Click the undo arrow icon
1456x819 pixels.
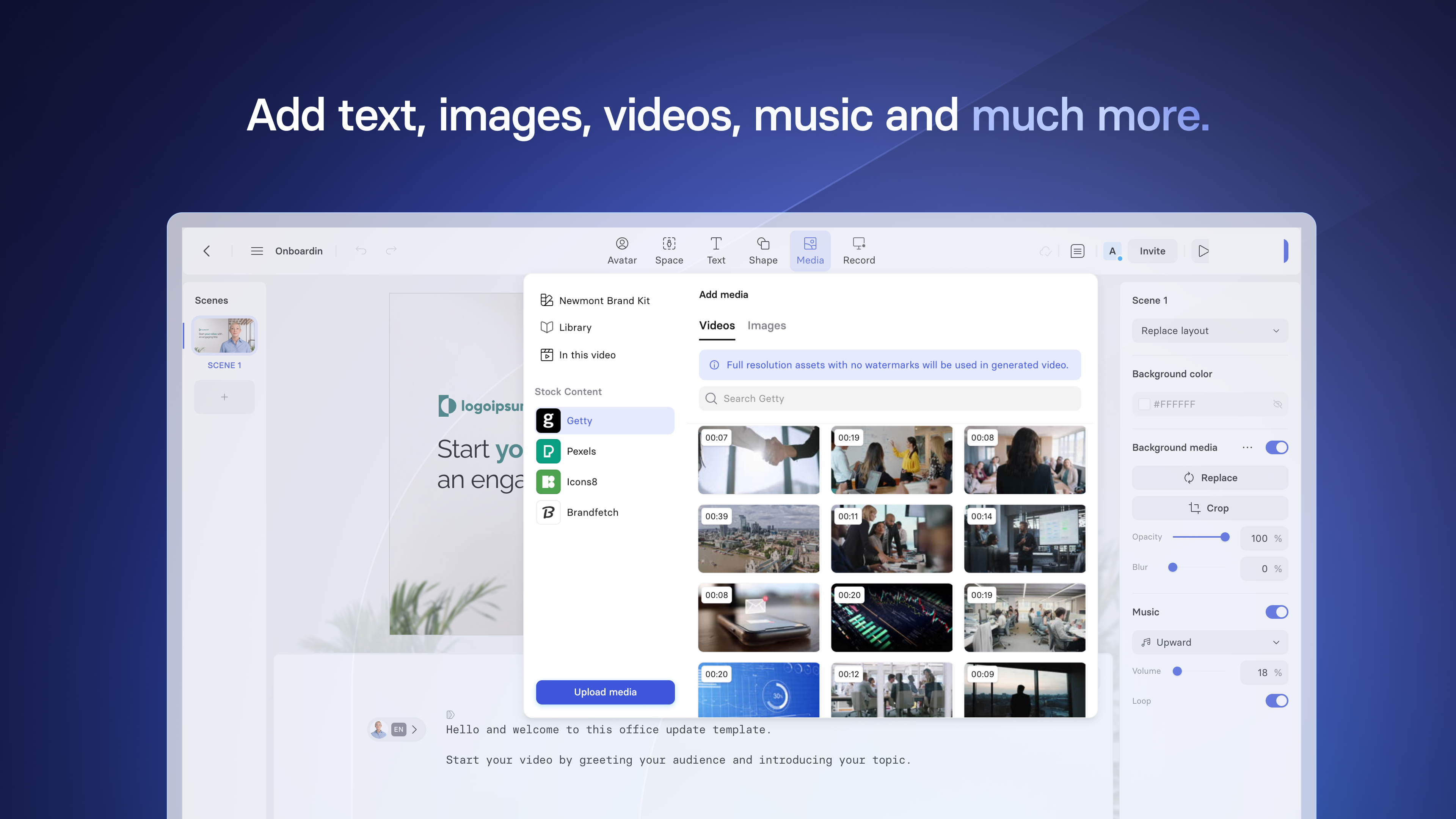(x=361, y=250)
